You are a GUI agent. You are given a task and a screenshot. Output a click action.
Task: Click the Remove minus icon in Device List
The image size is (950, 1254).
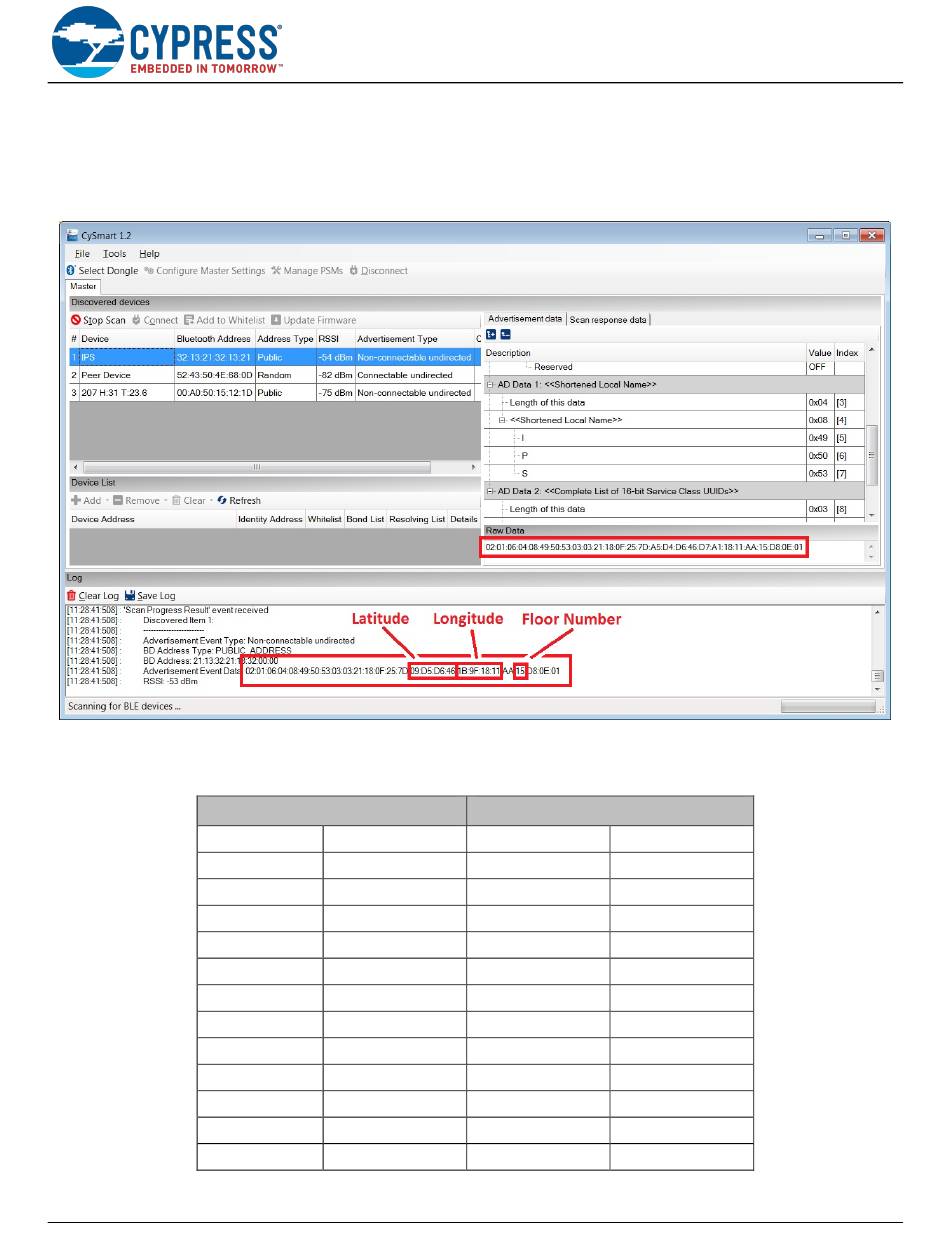click(118, 501)
